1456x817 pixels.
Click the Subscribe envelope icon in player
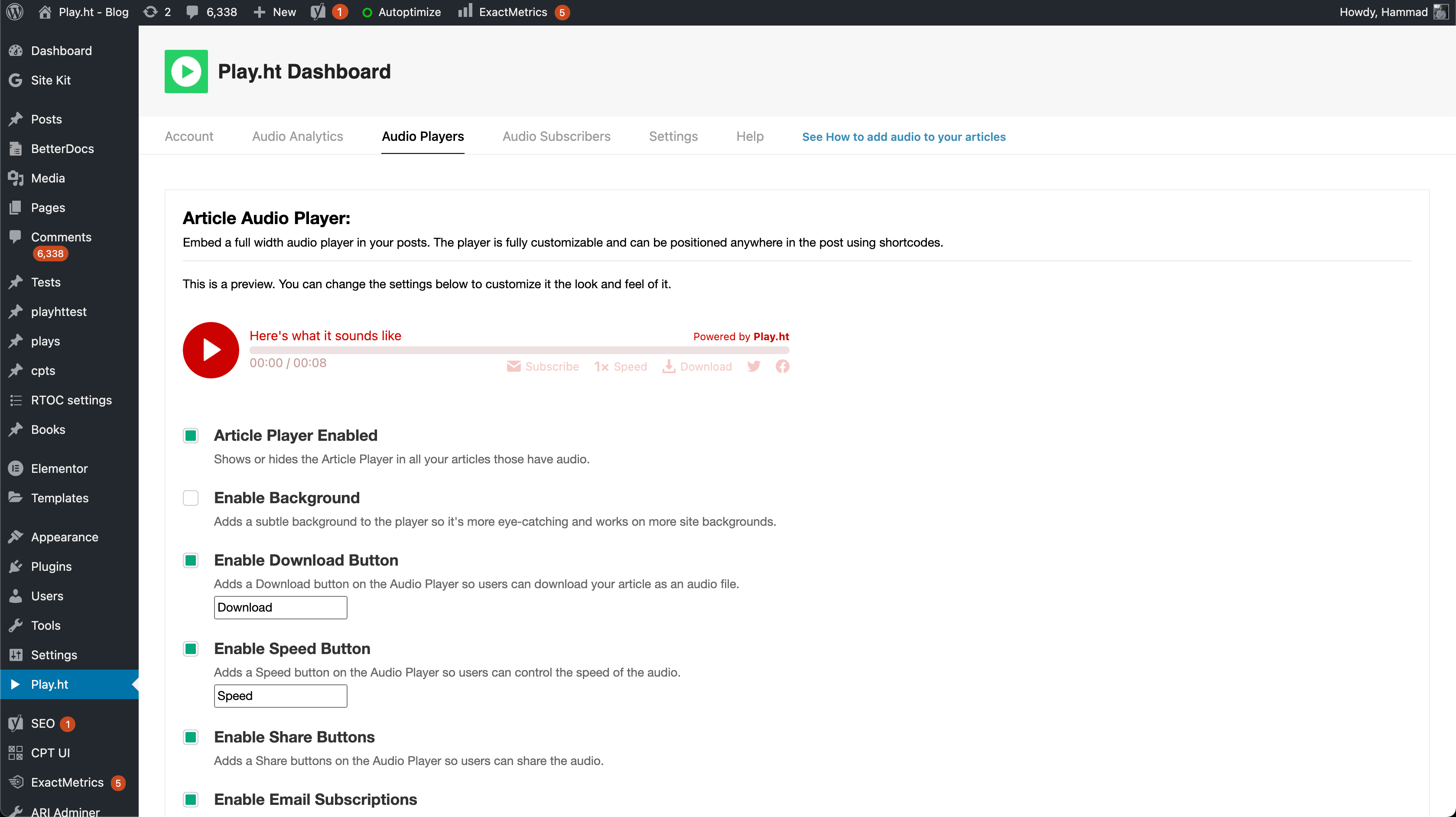coord(513,366)
